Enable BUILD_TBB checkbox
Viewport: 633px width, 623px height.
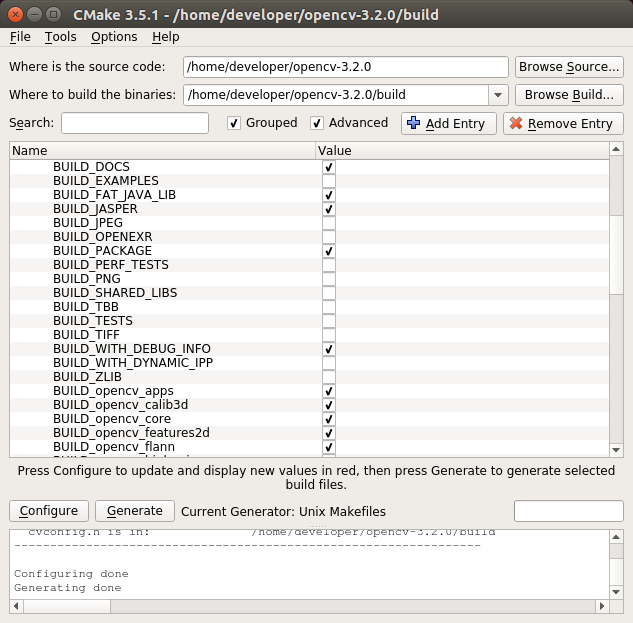point(329,307)
